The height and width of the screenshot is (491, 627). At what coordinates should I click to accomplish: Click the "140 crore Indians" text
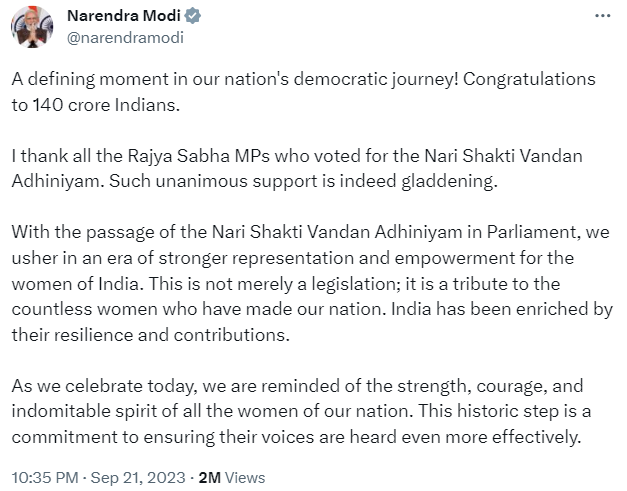click(106, 105)
